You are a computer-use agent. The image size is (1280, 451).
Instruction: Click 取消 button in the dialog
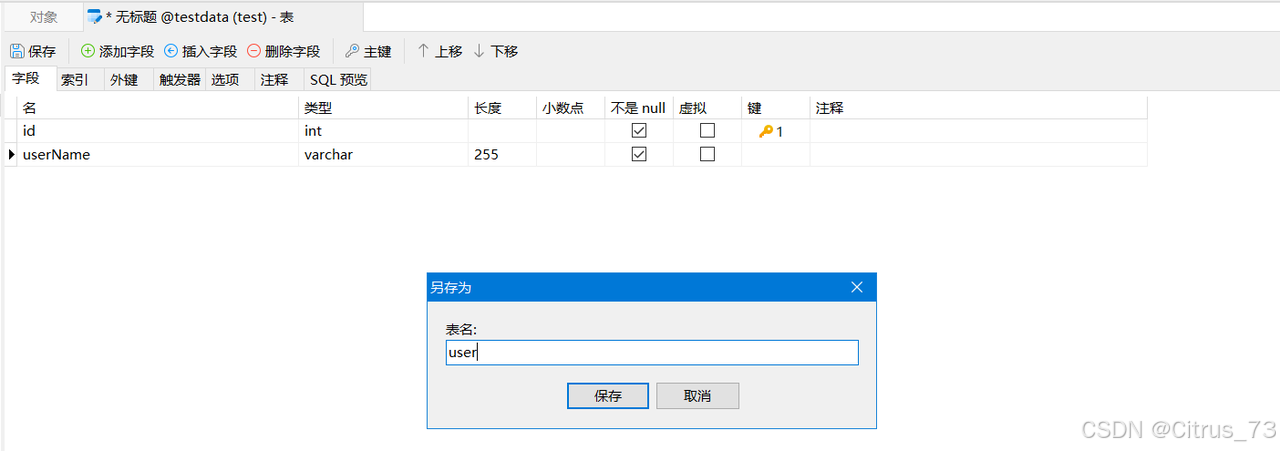pos(697,396)
